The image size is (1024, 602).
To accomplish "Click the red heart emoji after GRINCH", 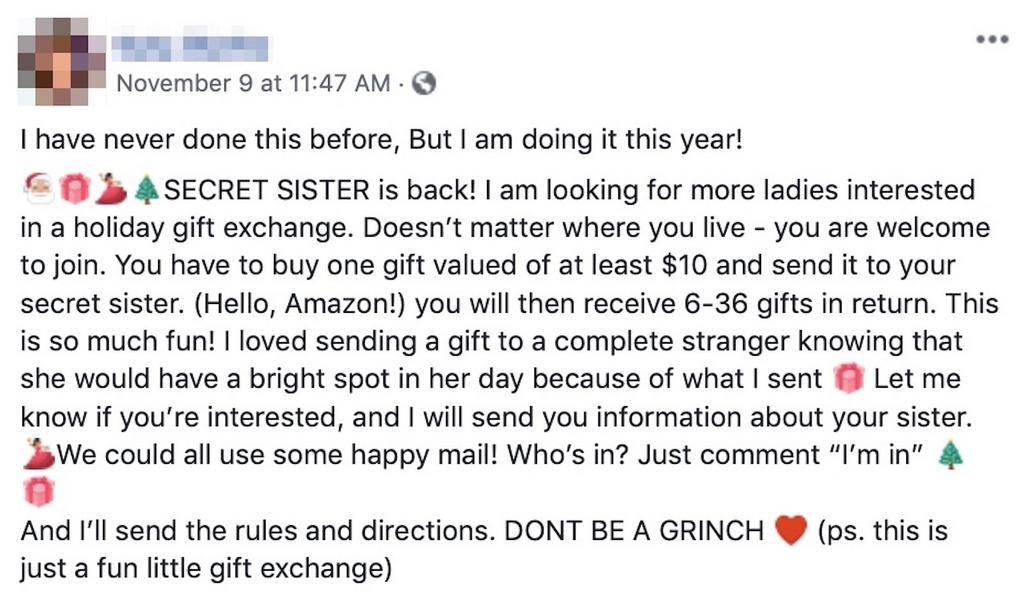I will click(x=790, y=531).
